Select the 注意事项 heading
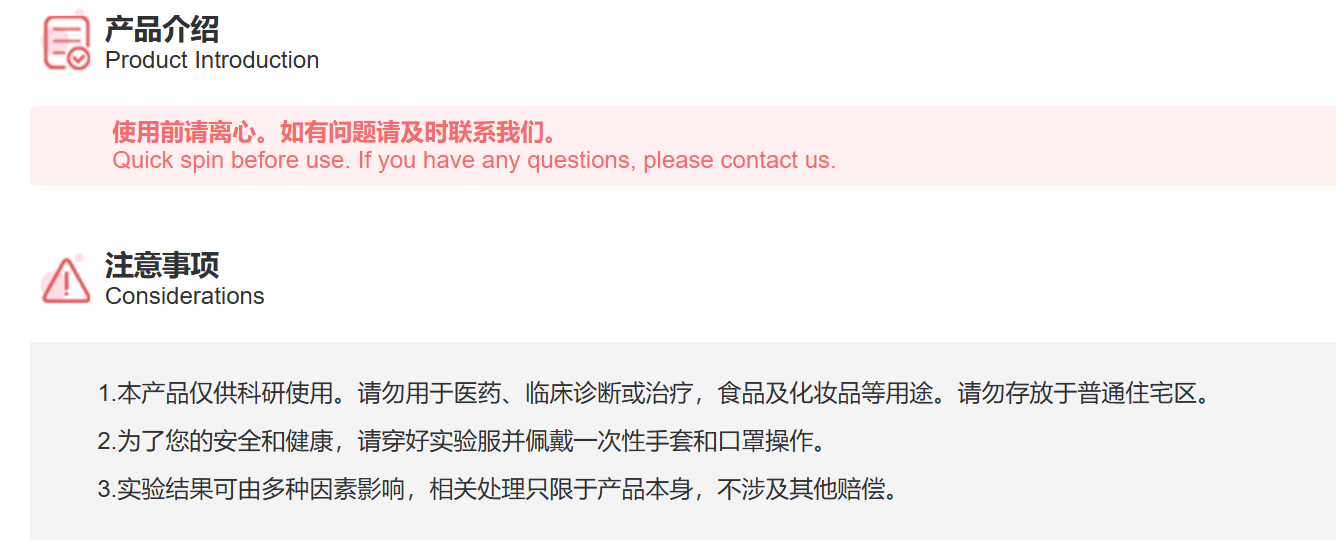Screen dimensions: 1336x541 click(162, 266)
